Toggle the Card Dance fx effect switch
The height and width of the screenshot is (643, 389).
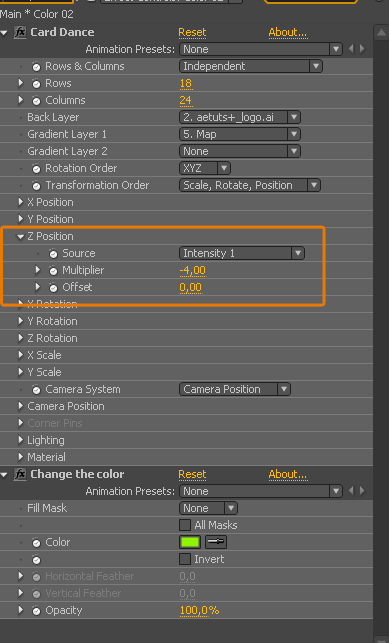click(x=20, y=32)
